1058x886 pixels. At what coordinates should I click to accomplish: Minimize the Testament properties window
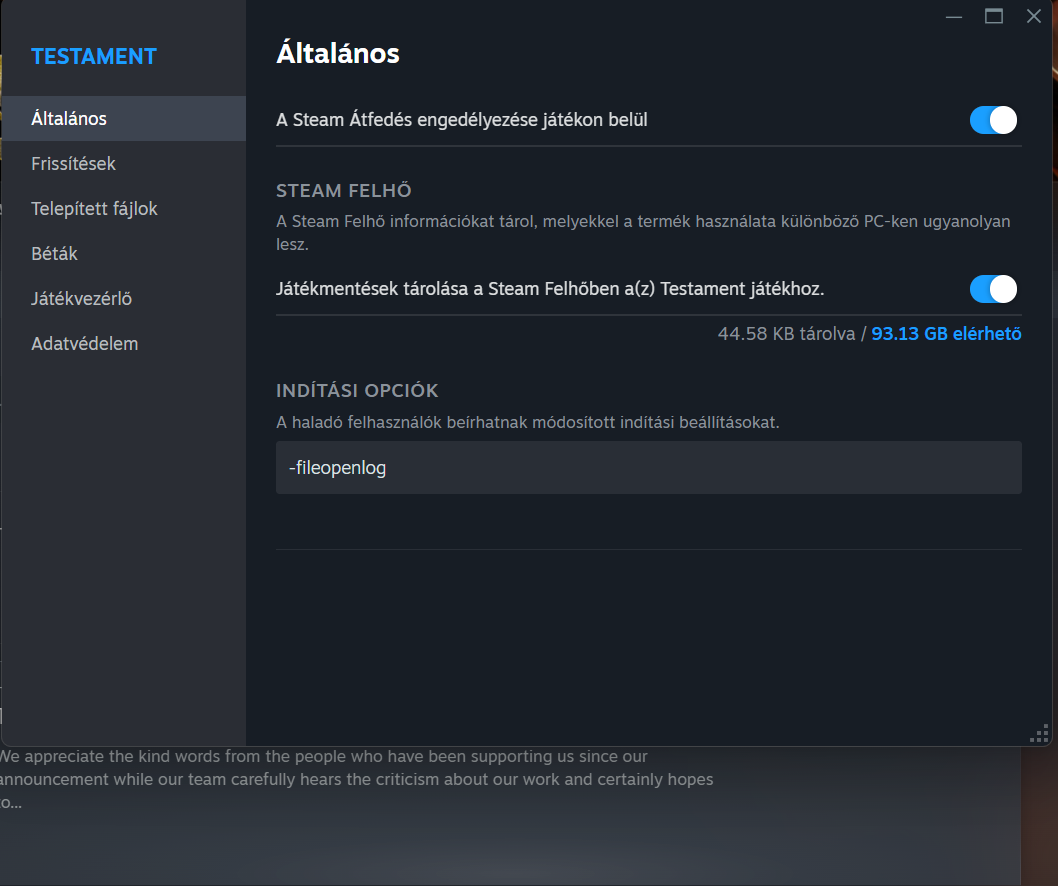click(955, 16)
